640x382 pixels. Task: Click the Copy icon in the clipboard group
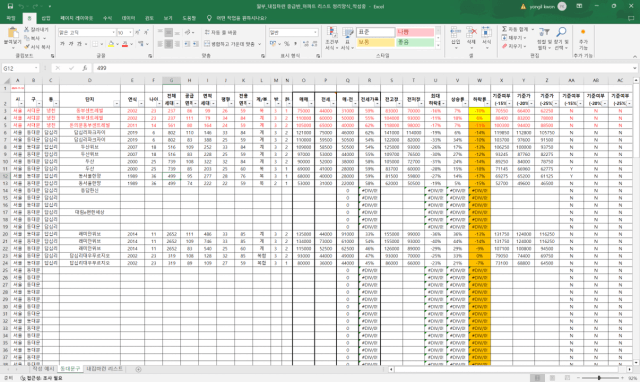27,38
